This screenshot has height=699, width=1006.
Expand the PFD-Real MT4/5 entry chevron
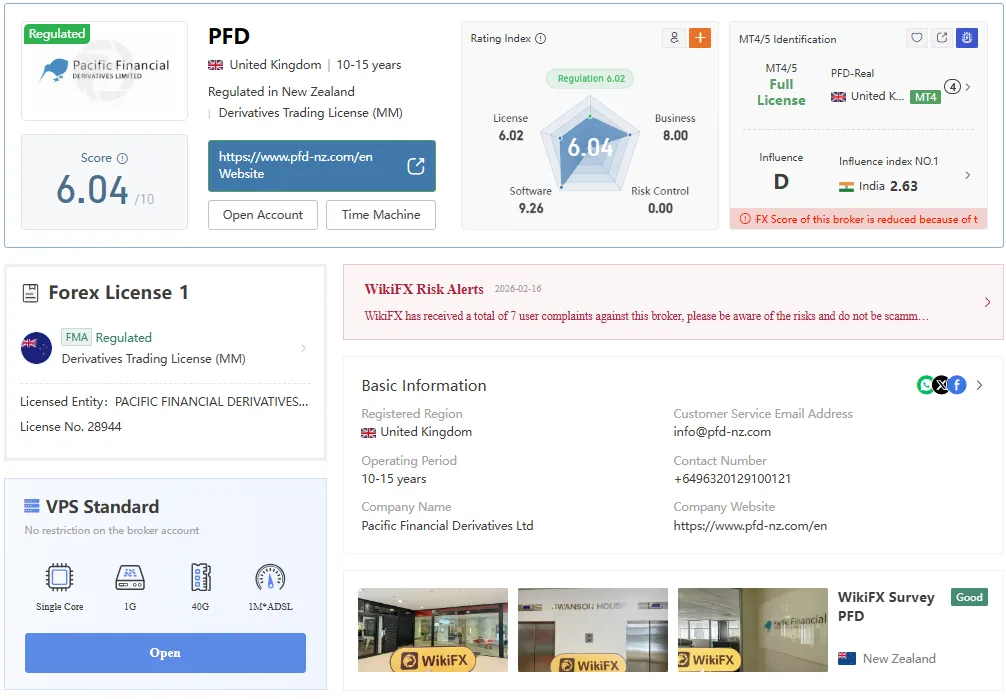click(x=968, y=87)
